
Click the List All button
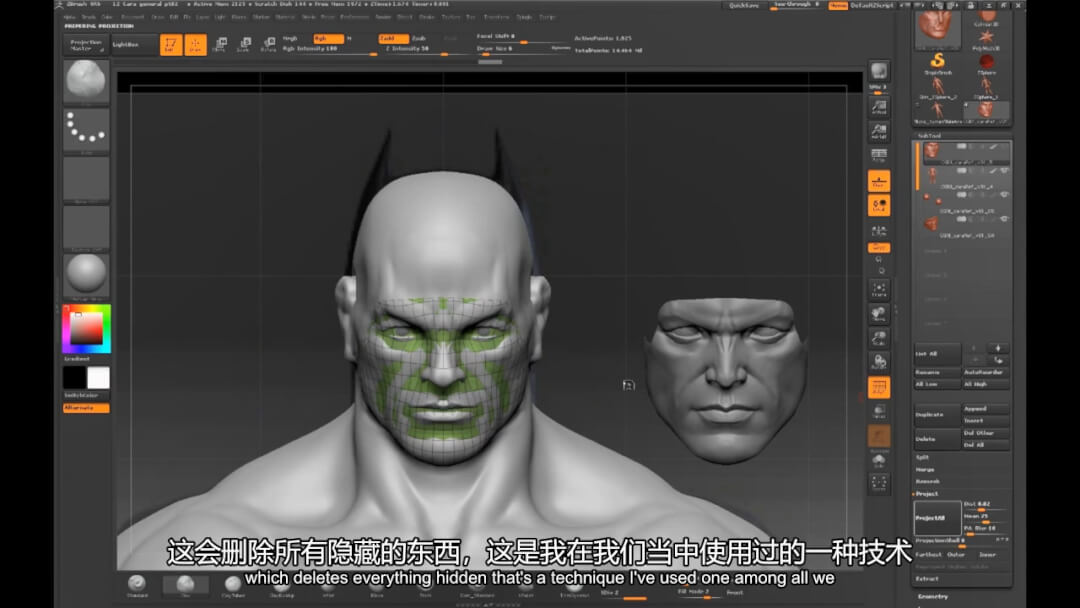pos(937,354)
